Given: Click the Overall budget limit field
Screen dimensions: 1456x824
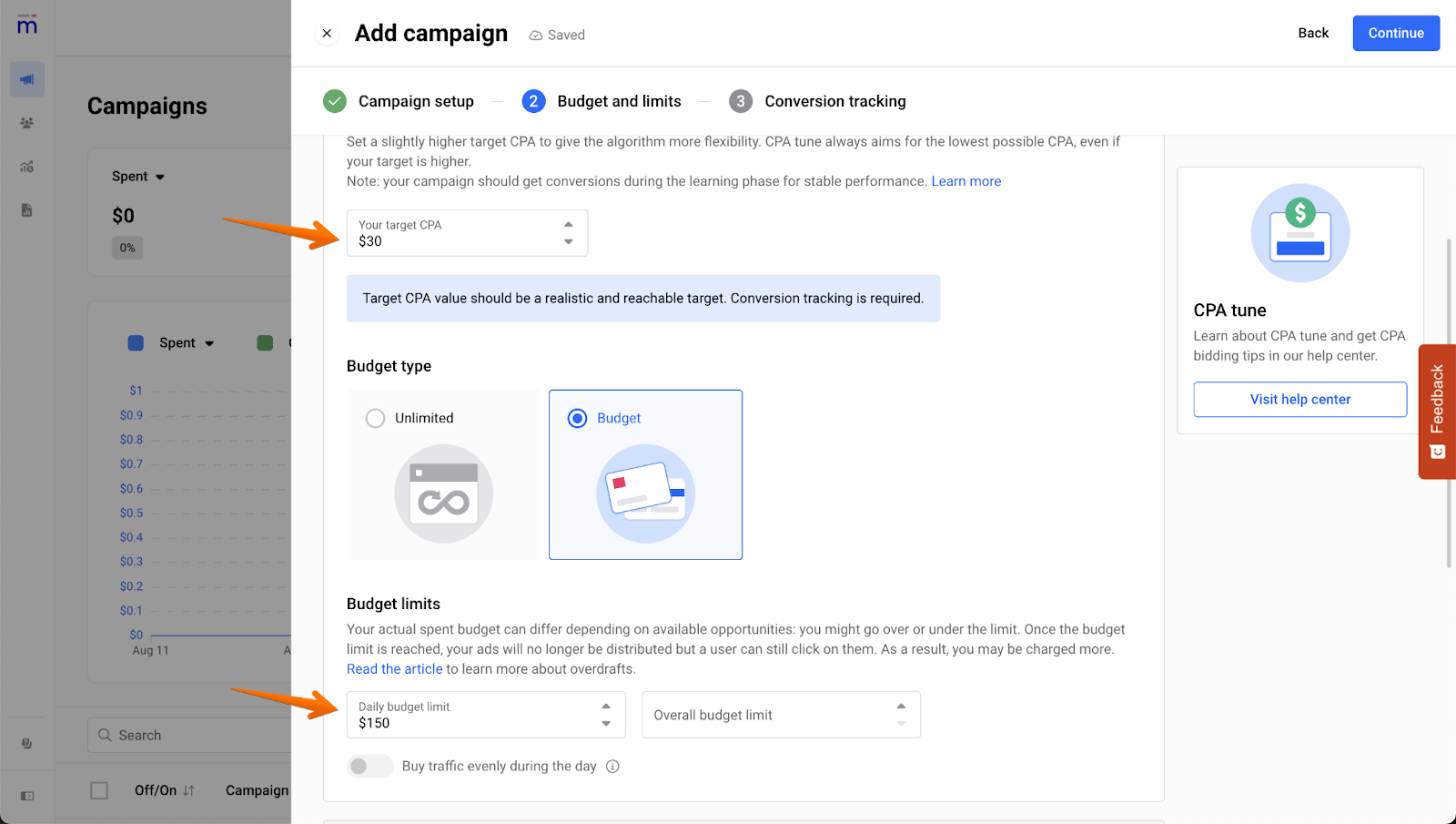Looking at the screenshot, I should coord(769,716).
